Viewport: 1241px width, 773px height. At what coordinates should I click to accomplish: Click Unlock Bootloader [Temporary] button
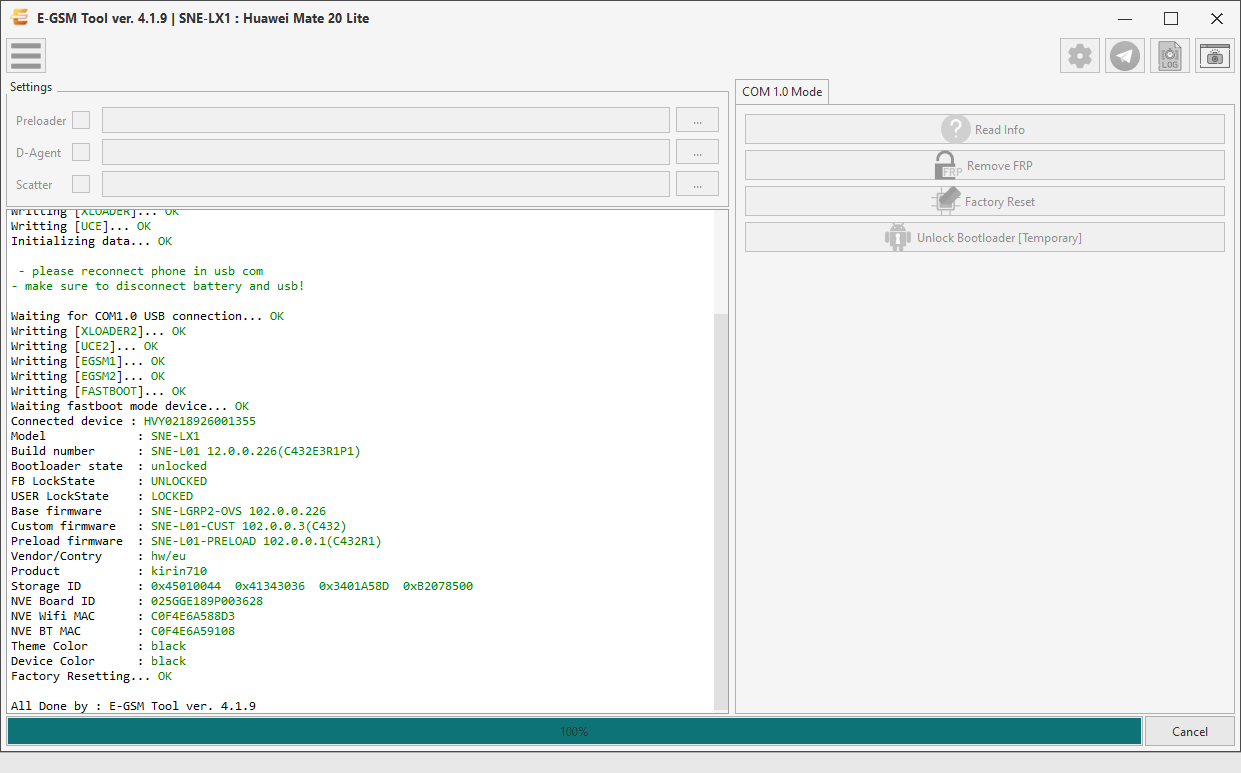984,237
